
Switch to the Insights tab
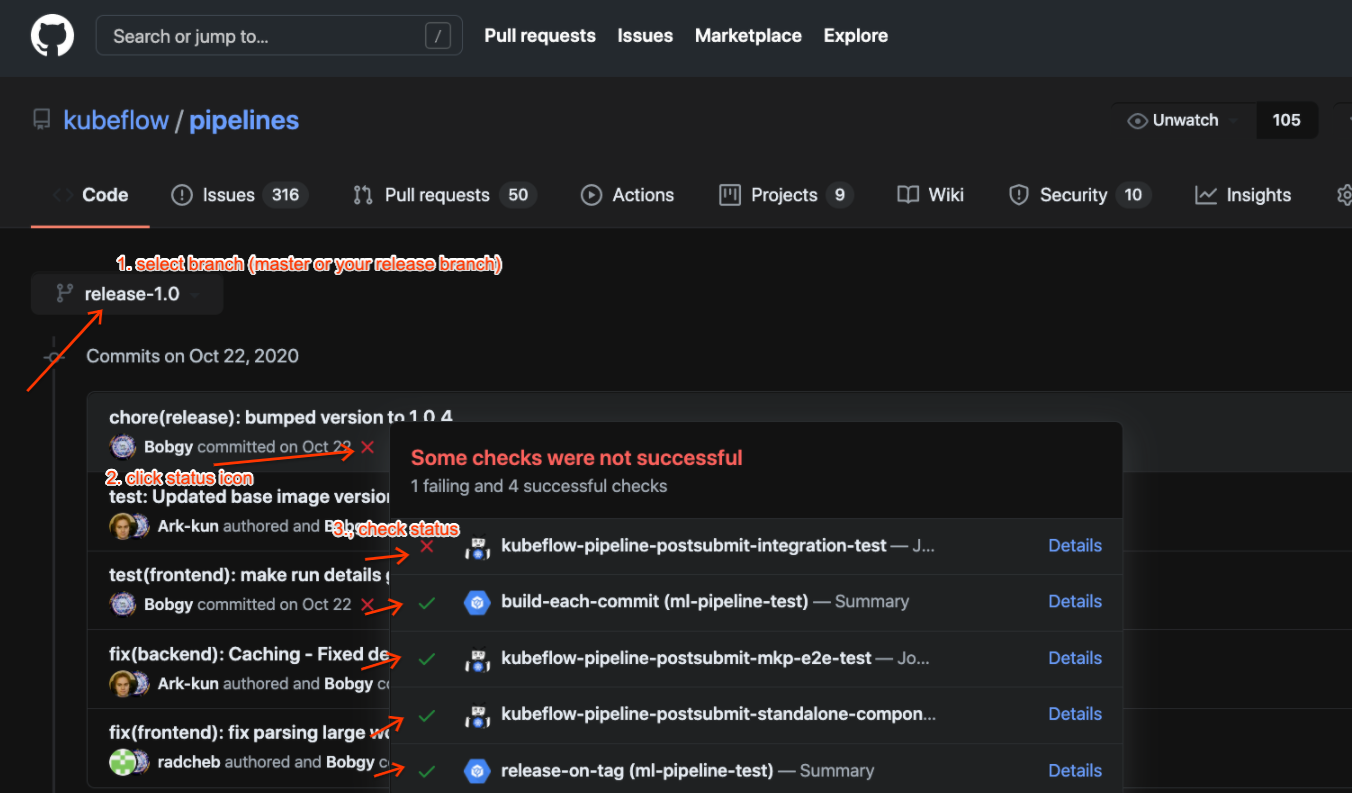(1243, 195)
